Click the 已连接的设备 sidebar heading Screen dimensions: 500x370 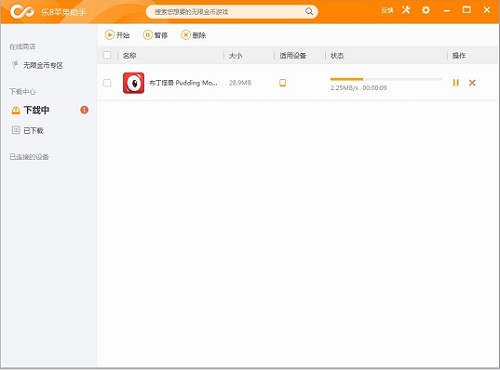pos(29,157)
